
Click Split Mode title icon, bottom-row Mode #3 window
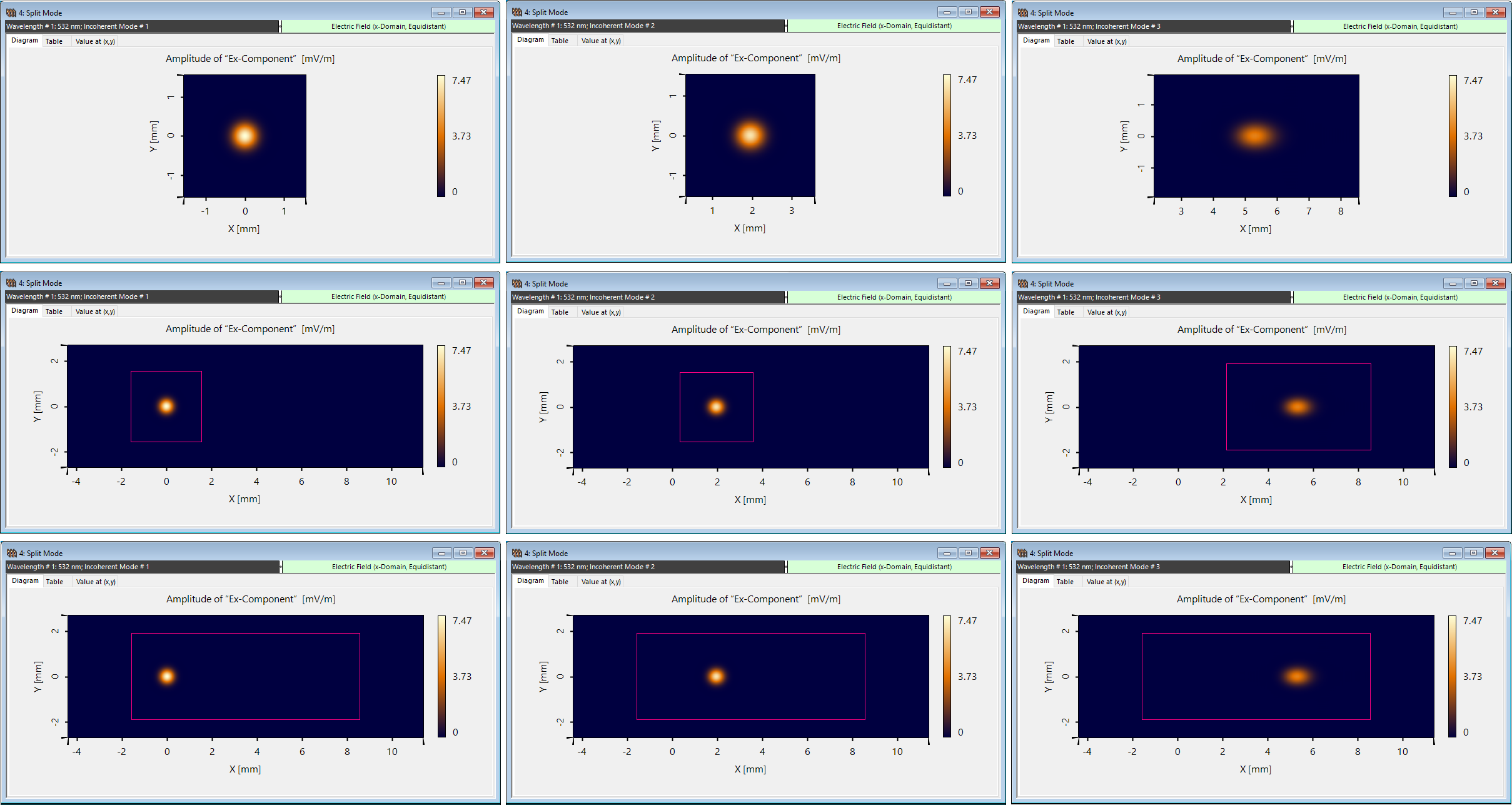(x=1022, y=553)
